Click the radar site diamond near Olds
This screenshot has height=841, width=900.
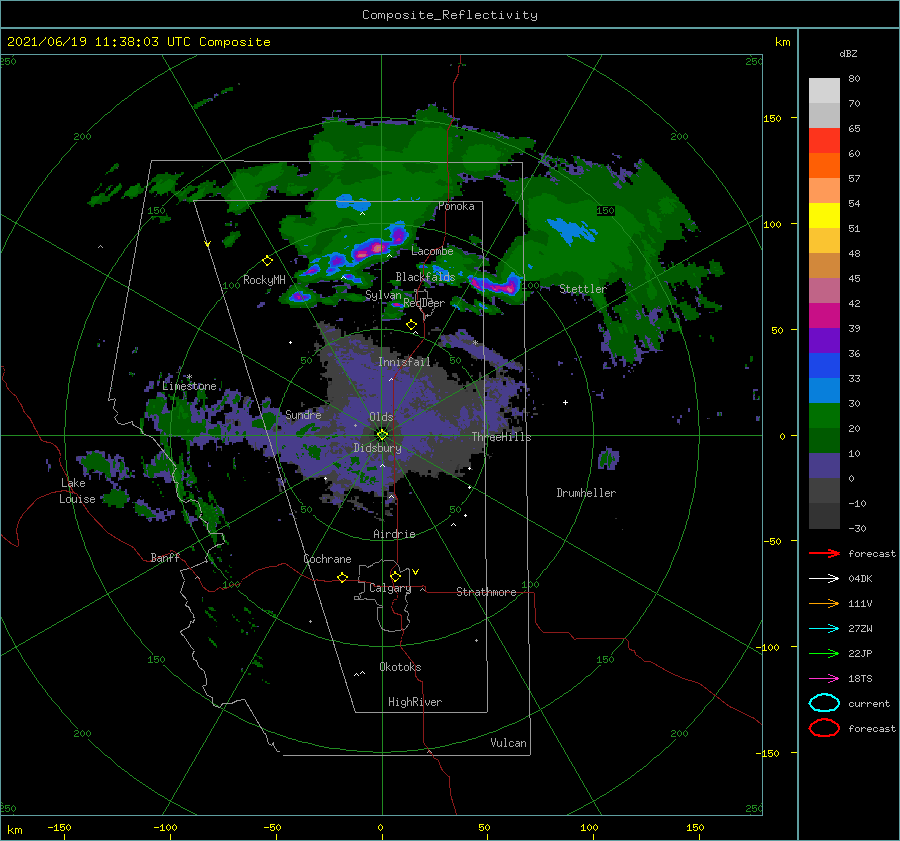(382, 435)
